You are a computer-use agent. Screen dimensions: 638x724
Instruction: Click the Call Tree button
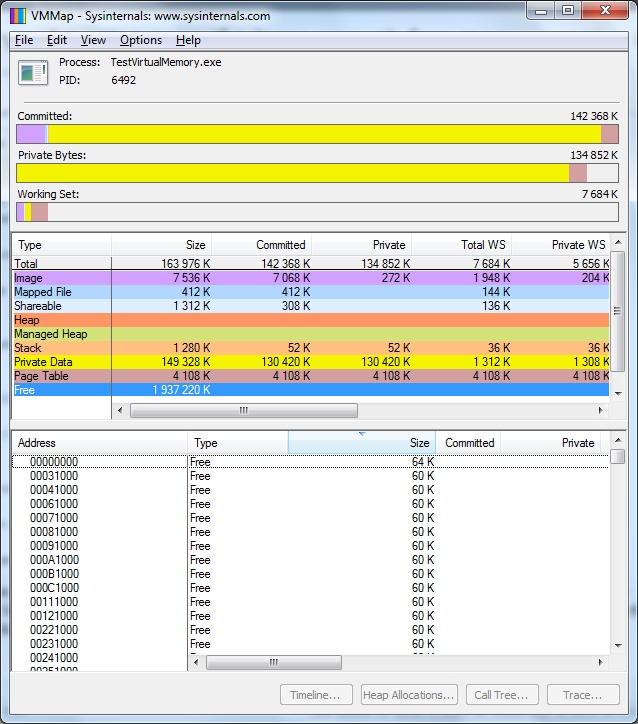pos(502,695)
